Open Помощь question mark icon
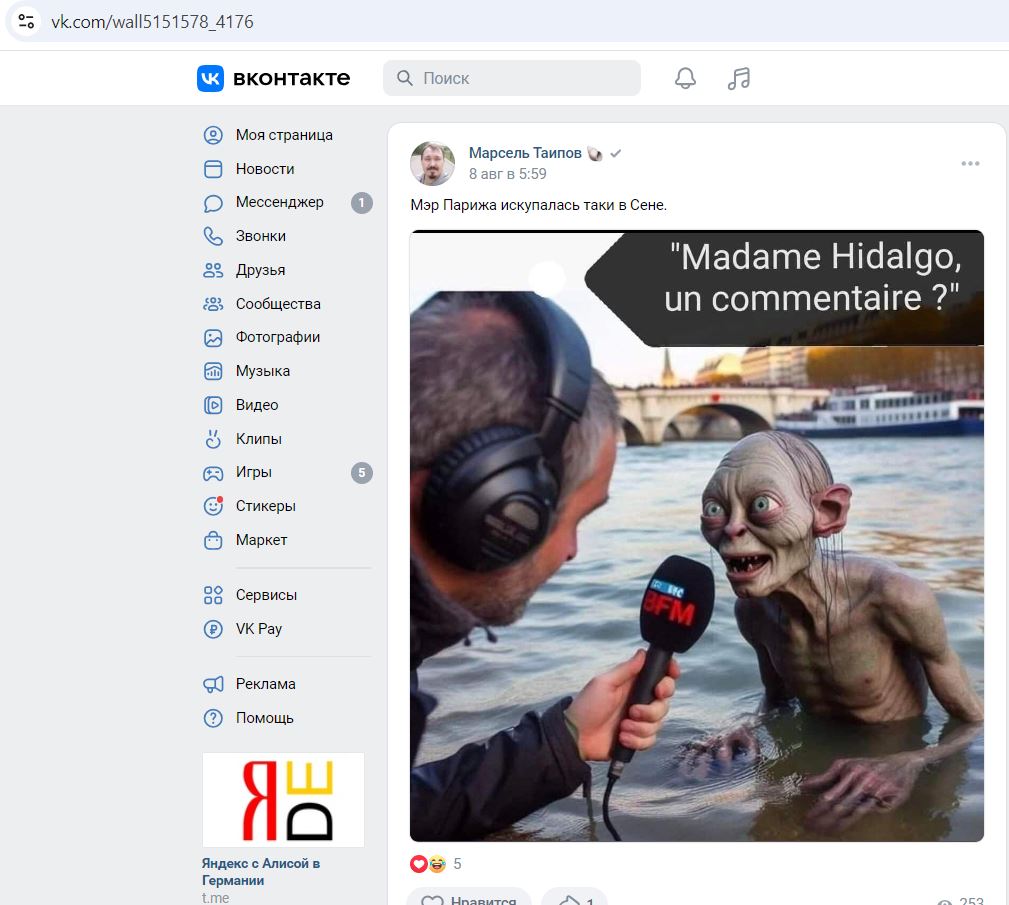The width and height of the screenshot is (1009, 905). coord(213,718)
